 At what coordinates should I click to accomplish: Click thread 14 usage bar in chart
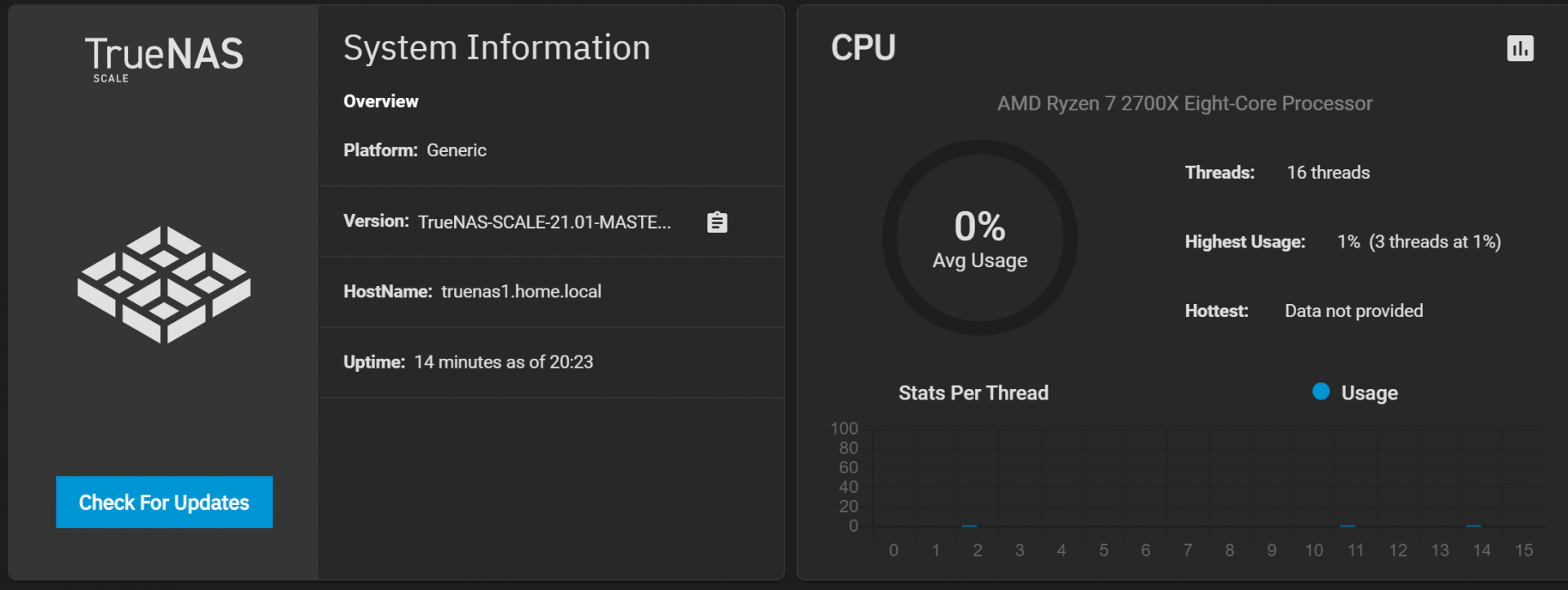pyautogui.click(x=1473, y=525)
